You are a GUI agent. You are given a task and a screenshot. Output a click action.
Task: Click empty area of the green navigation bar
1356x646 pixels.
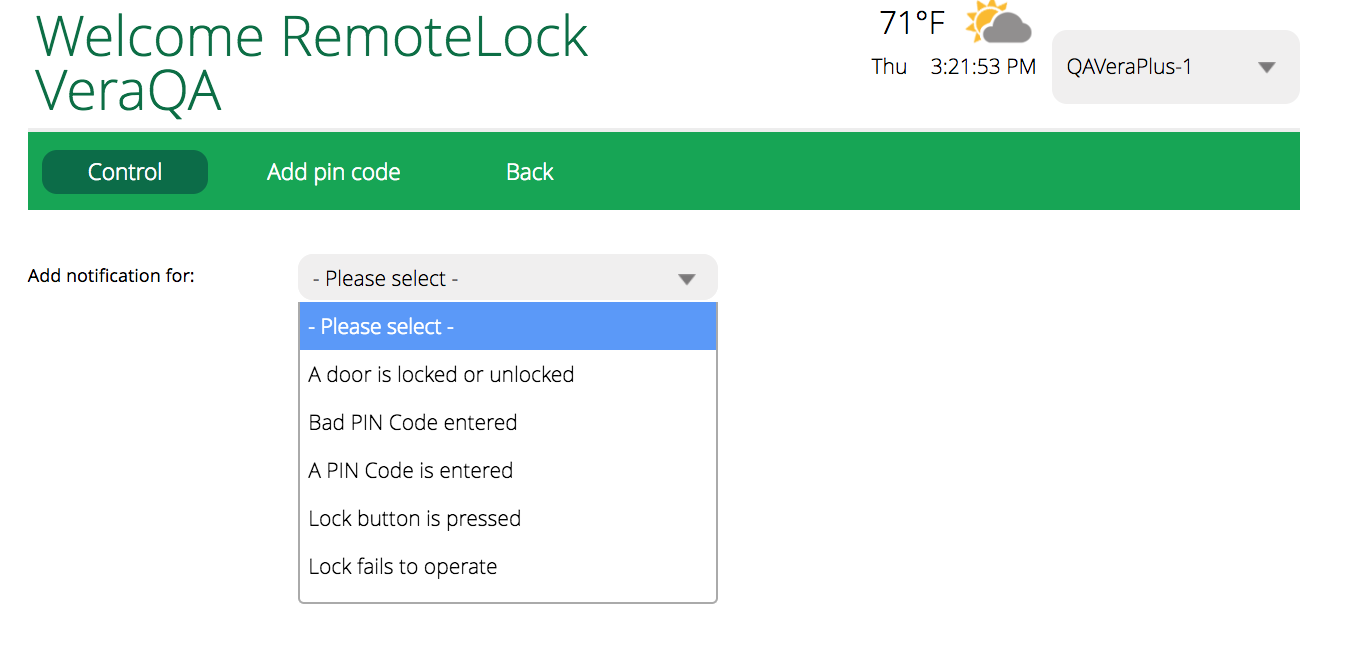(x=900, y=172)
